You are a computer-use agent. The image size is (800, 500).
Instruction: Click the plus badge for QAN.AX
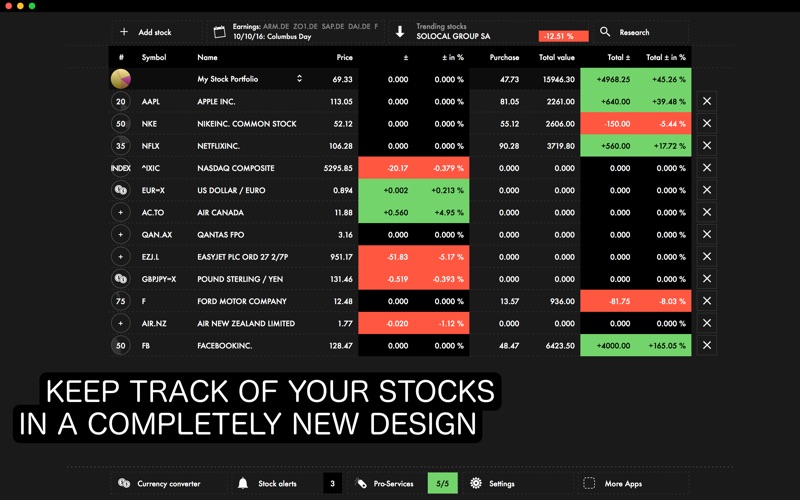pyautogui.click(x=121, y=235)
